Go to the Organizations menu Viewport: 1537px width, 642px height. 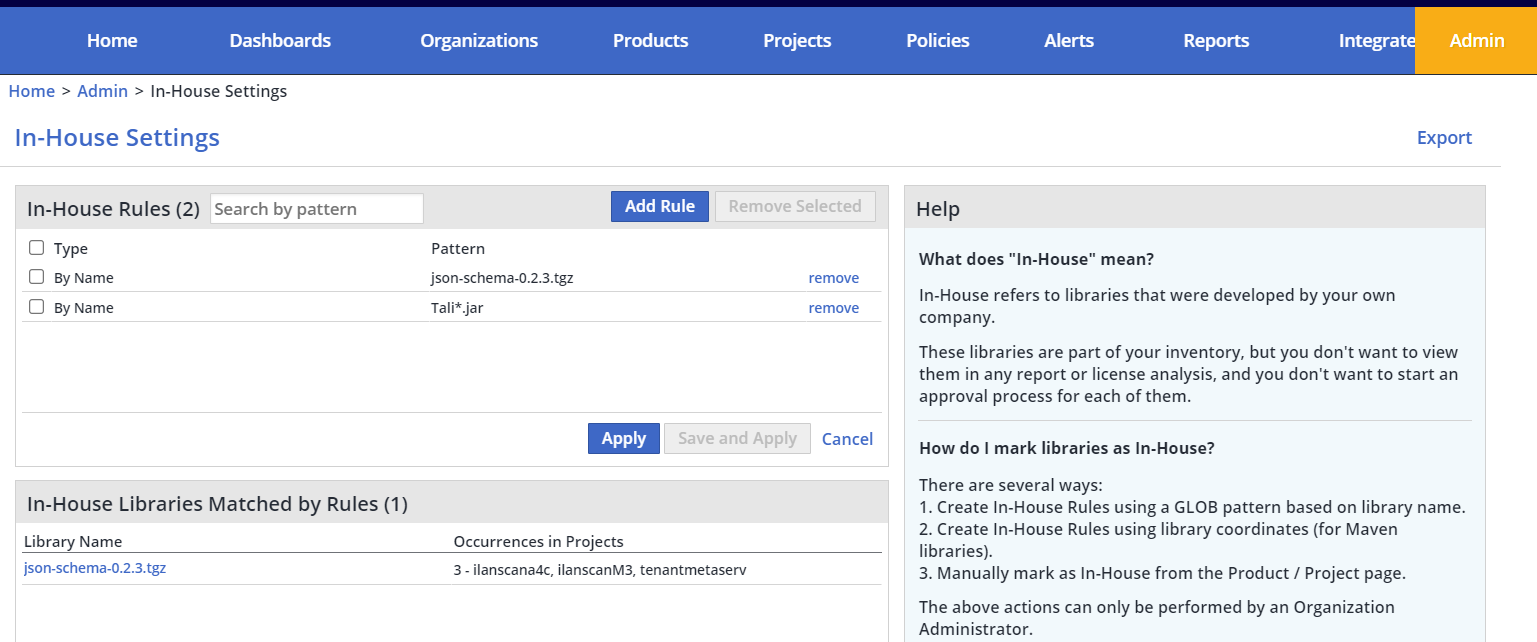[x=479, y=41]
